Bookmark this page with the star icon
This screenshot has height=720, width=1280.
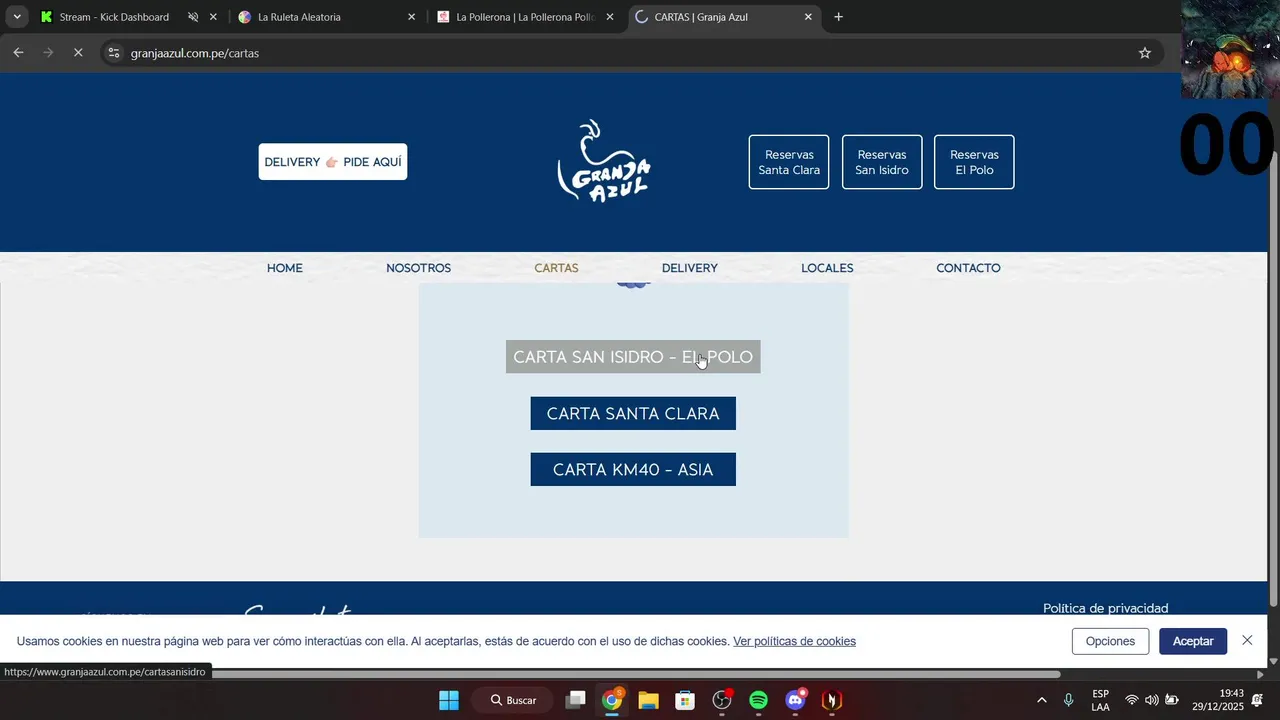[1145, 53]
